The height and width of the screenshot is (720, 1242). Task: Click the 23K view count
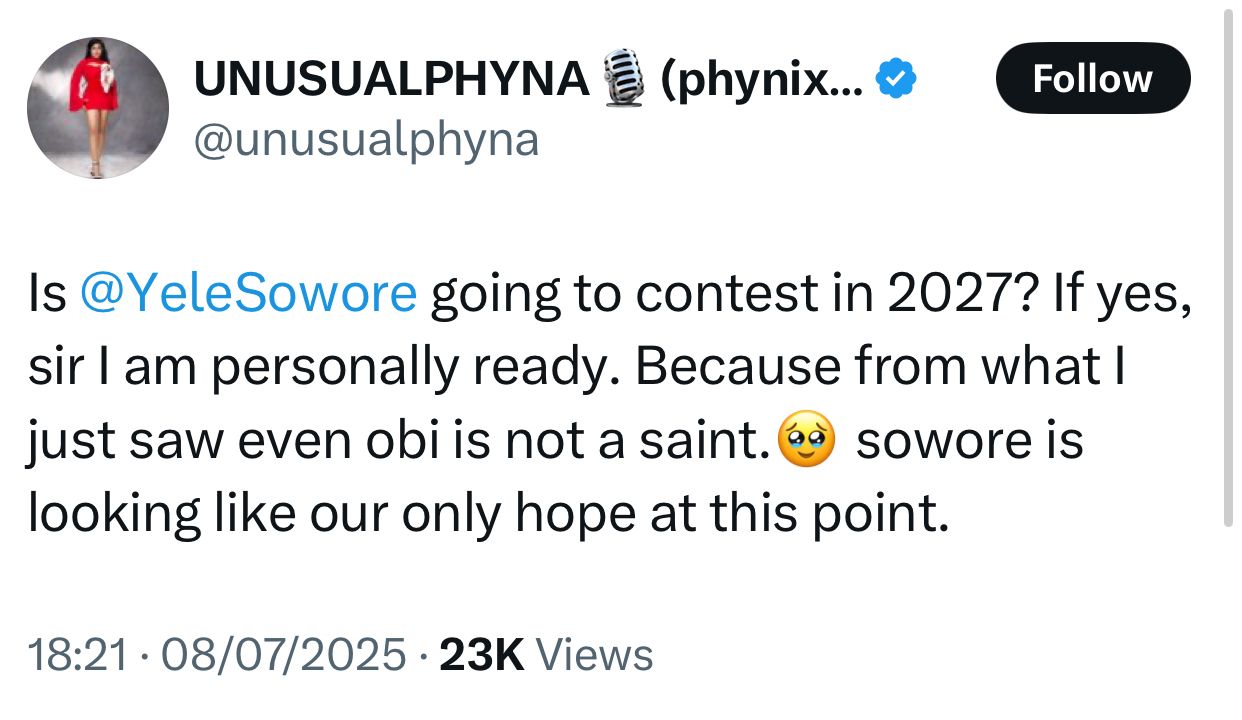click(x=482, y=655)
